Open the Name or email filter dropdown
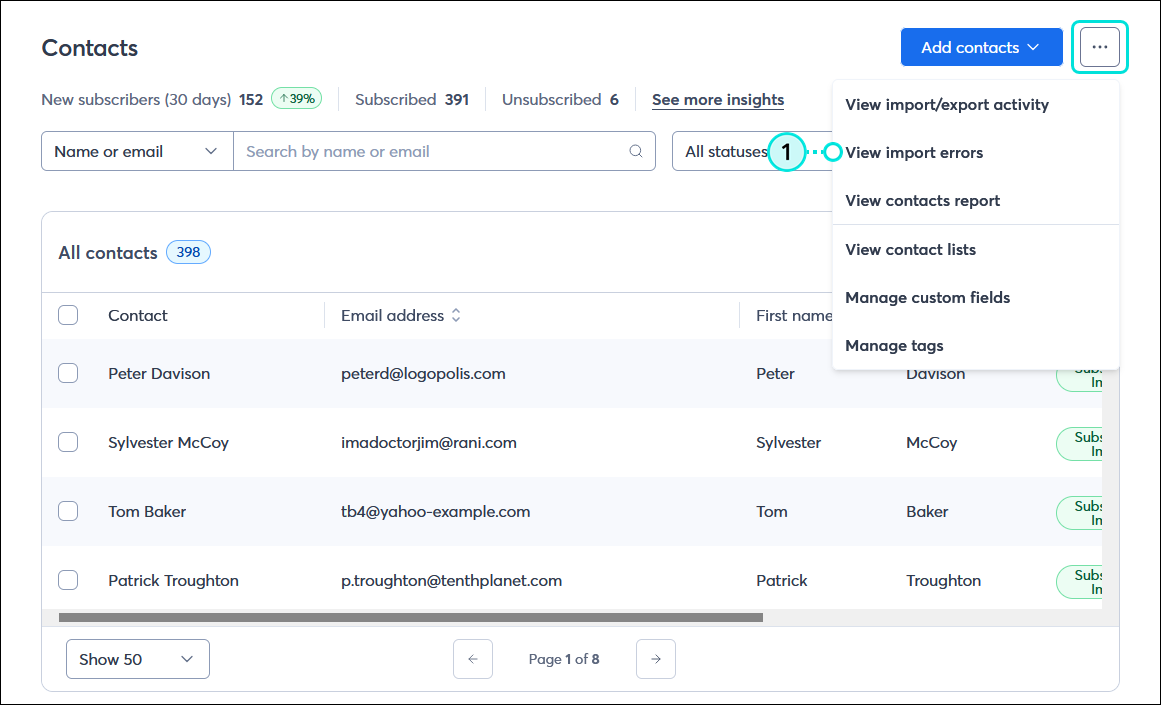The image size is (1161, 705). 136,151
